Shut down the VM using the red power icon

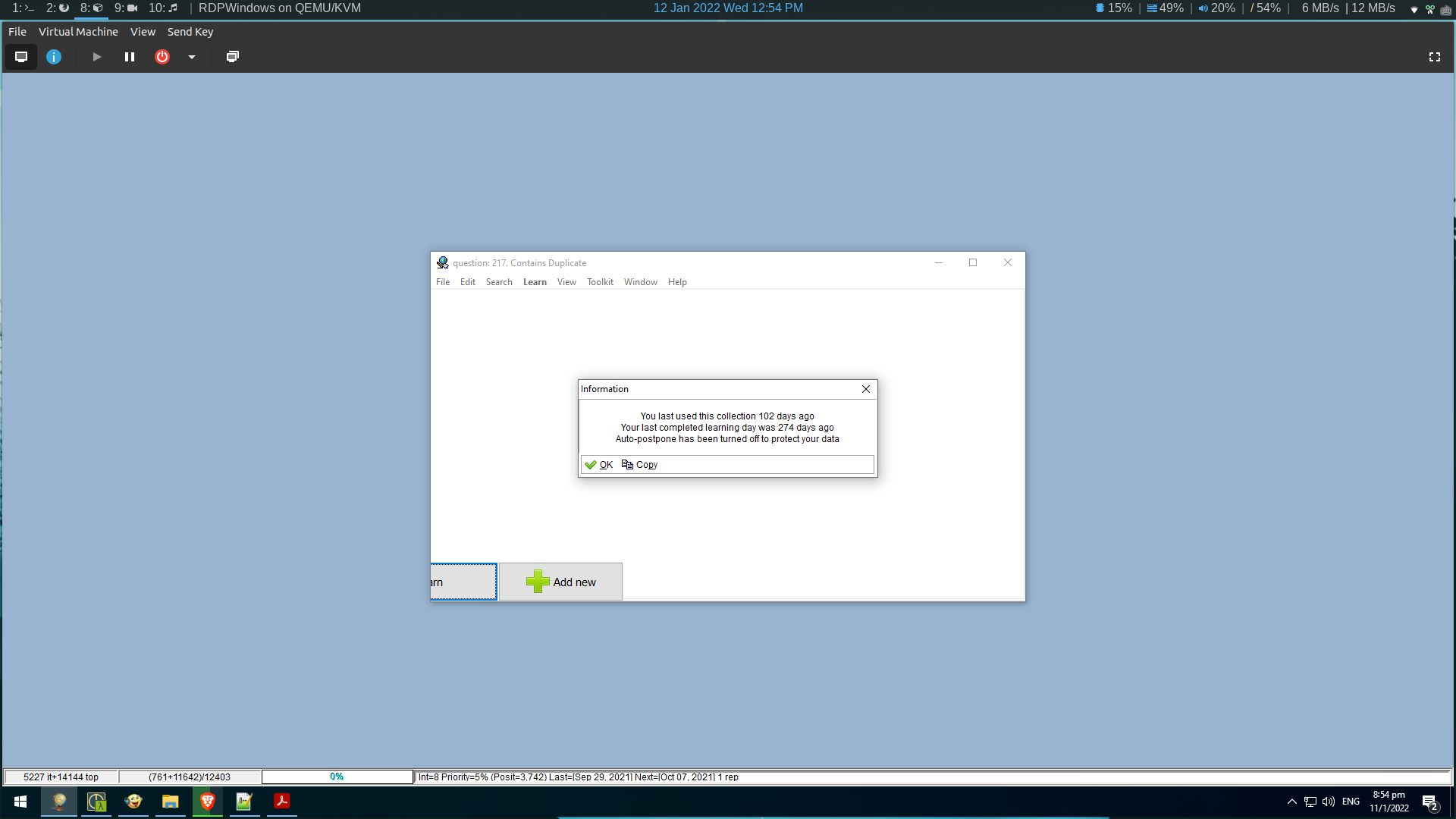162,57
